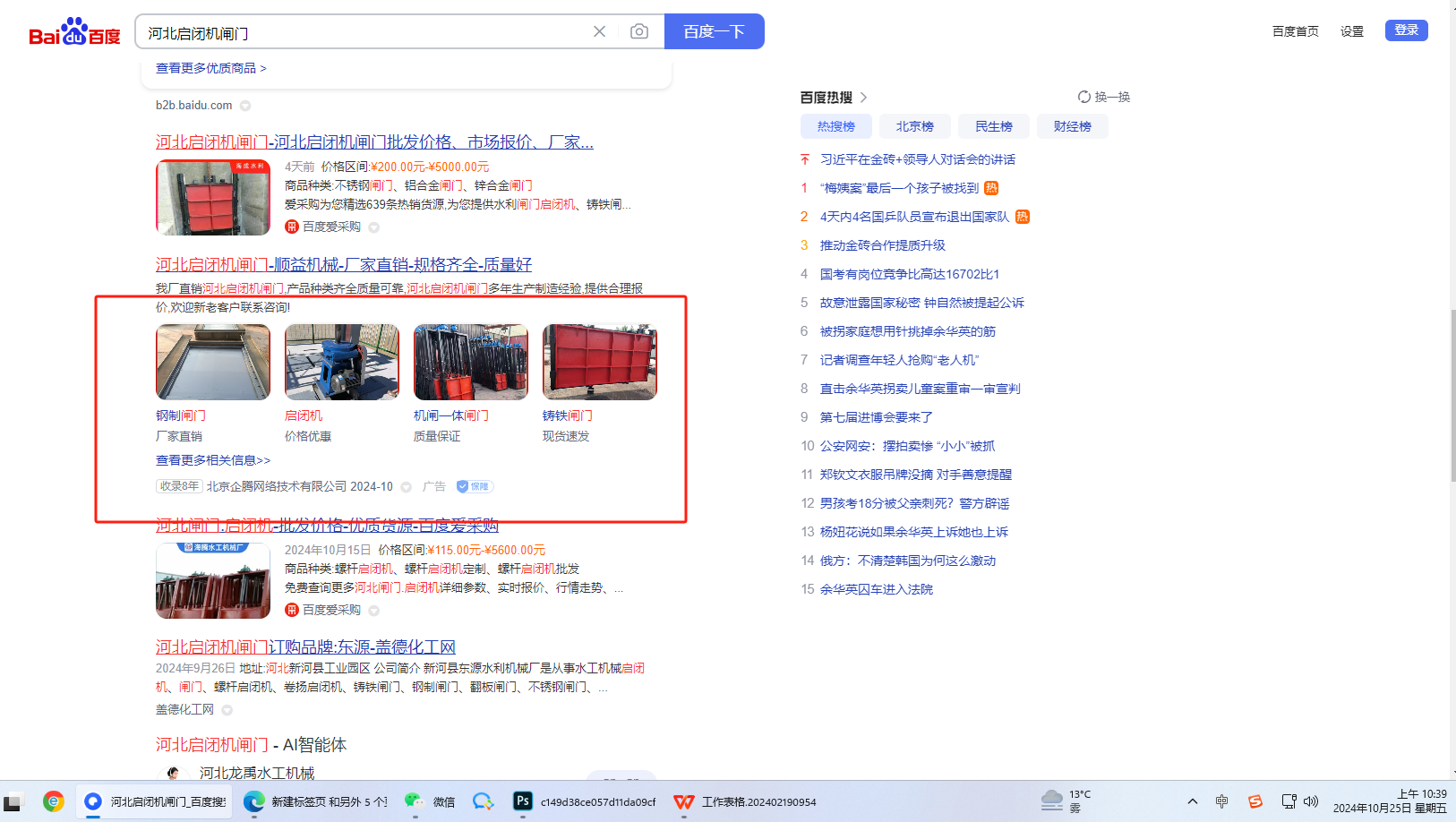Open hot topic 推动金砖合作提质升级
This screenshot has height=822, width=1456.
[883, 245]
